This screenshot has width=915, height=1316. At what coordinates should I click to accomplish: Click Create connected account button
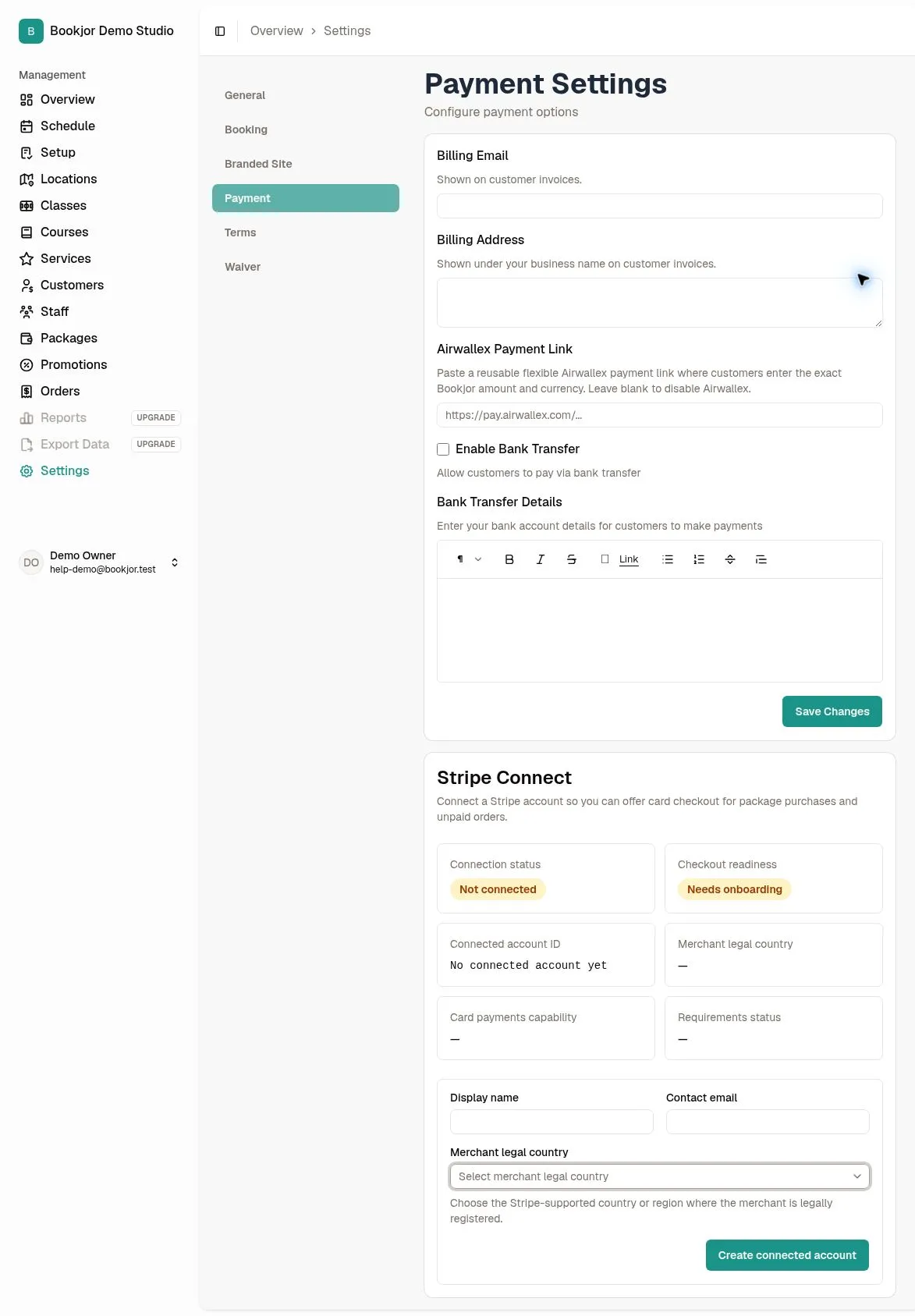coord(787,1255)
